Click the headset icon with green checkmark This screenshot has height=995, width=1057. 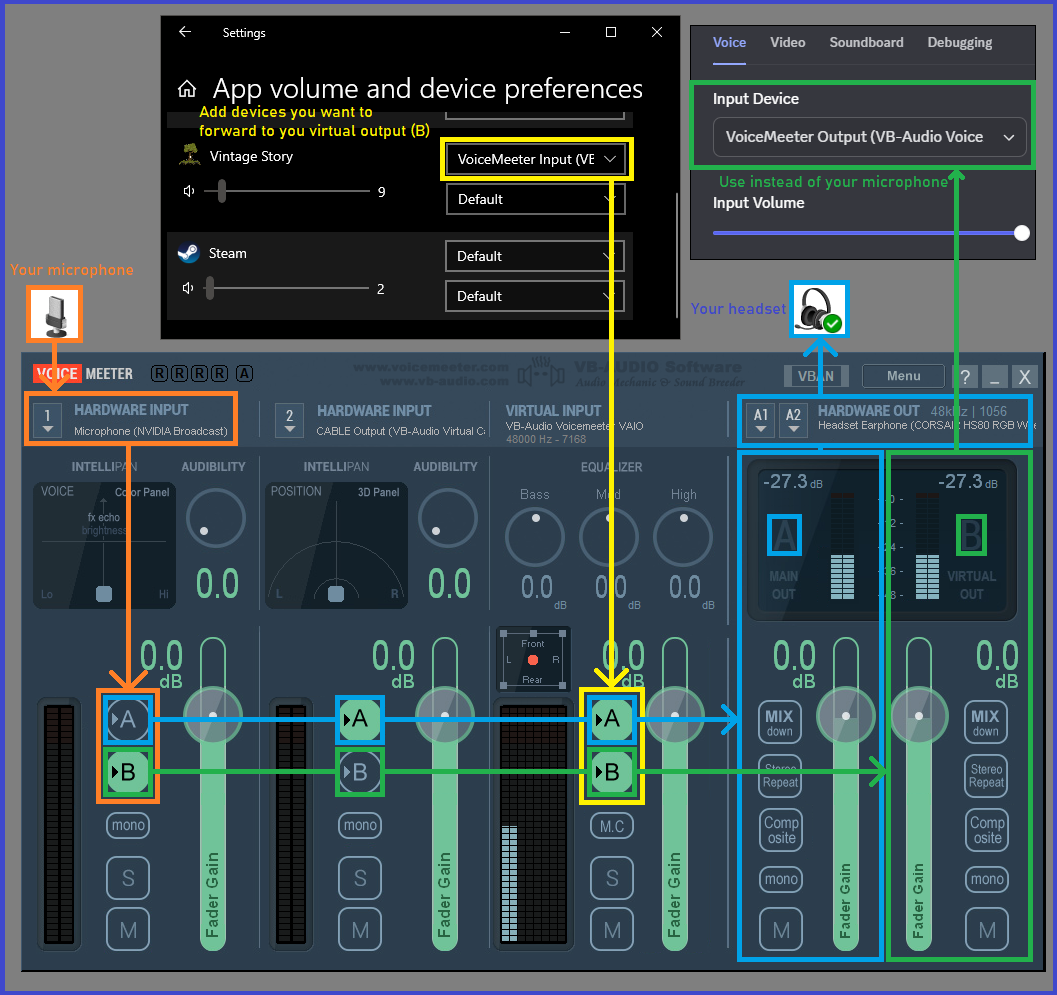[x=819, y=309]
